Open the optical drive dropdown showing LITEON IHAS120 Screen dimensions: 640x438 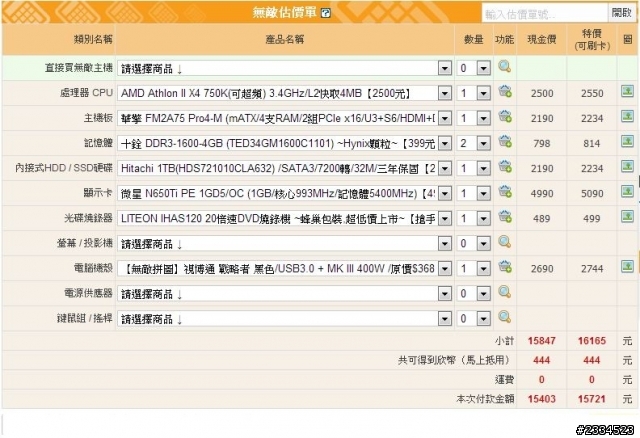pyautogui.click(x=284, y=219)
